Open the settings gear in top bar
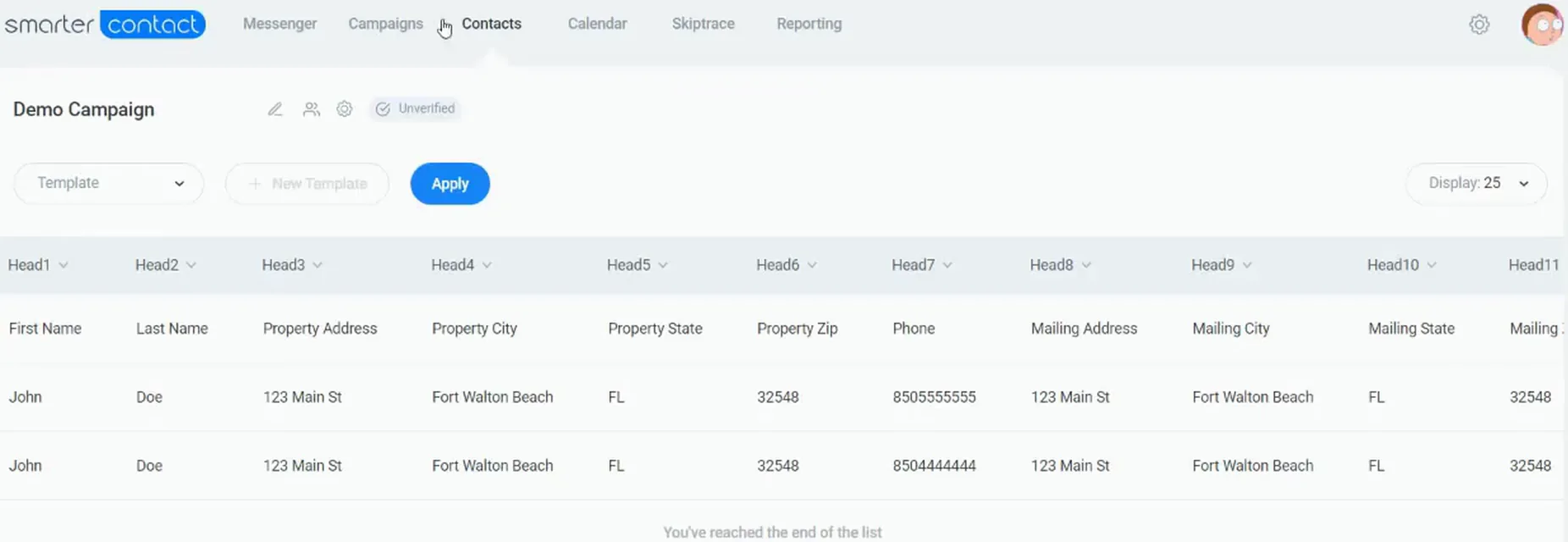This screenshot has width=1568, height=542. 1479,25
